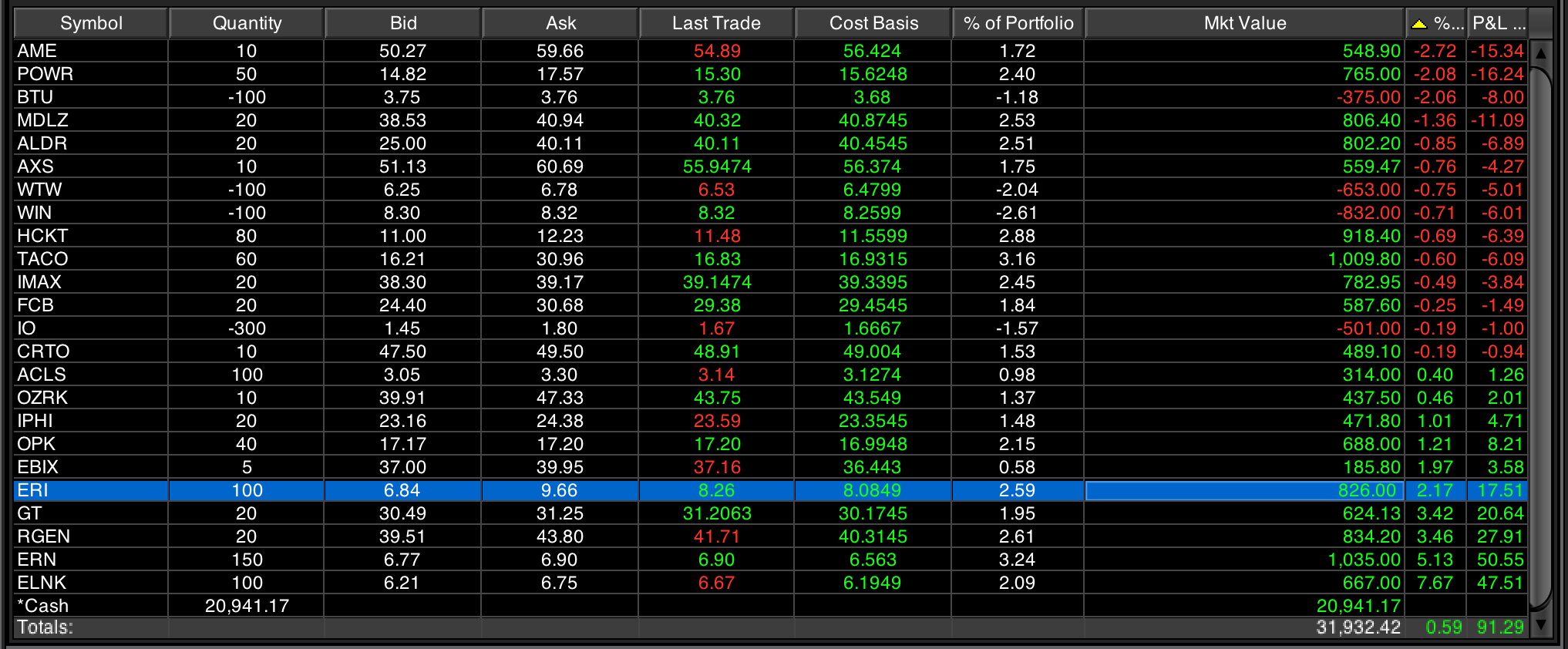Click the Totals: row label

pos(45,627)
